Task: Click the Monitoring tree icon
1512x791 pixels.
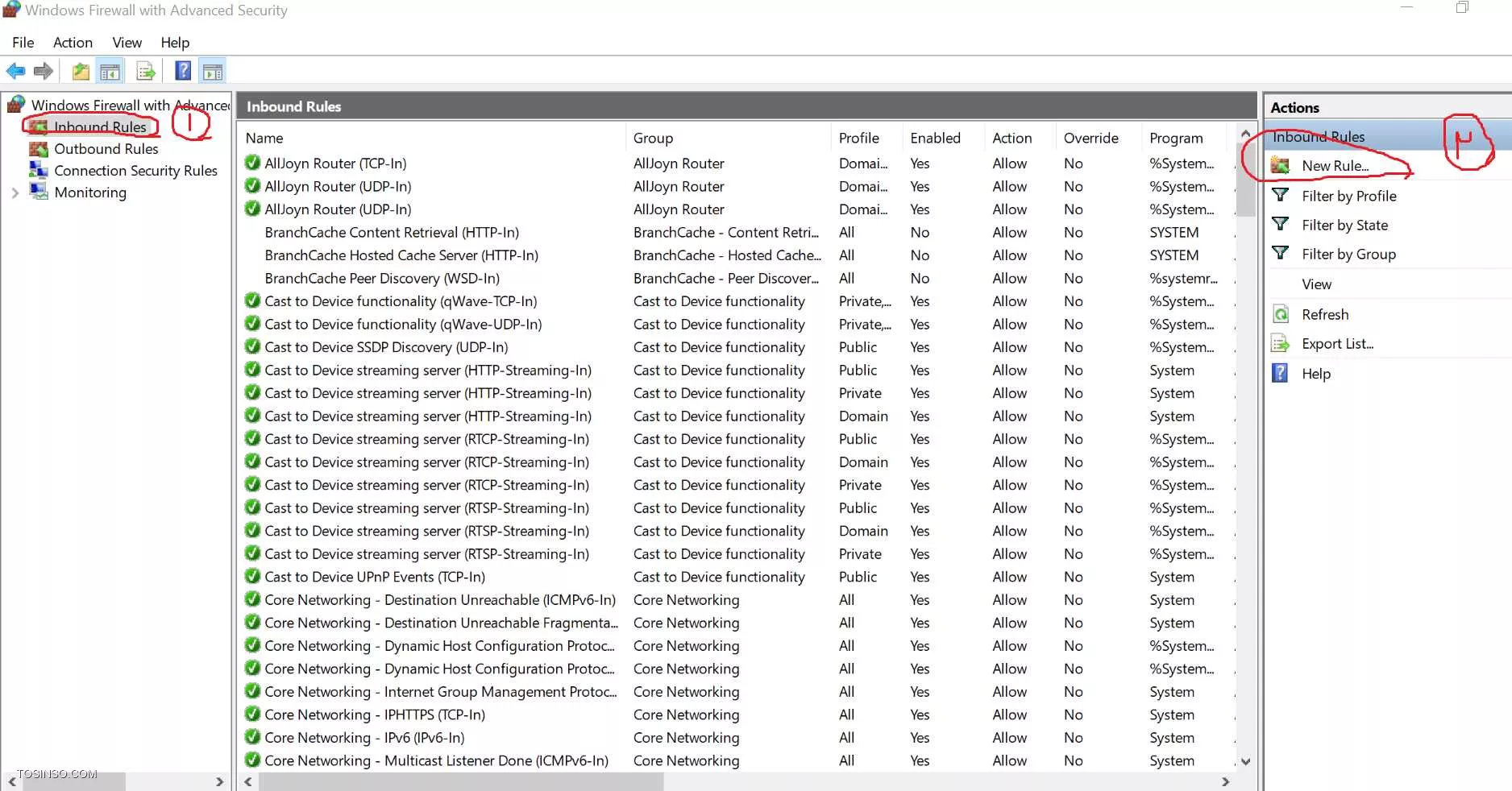Action: (x=39, y=192)
